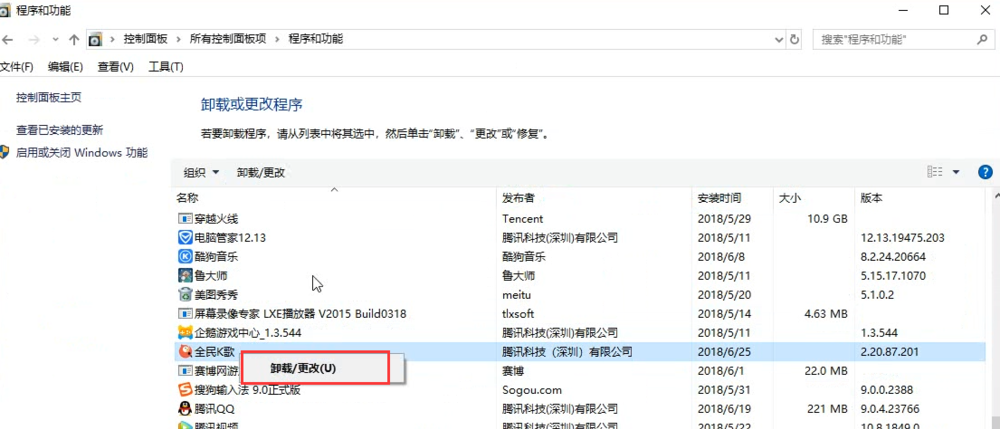Viewport: 1000px width, 429px height.
Task: Select the 美图秀秀 program icon
Action: [185, 294]
